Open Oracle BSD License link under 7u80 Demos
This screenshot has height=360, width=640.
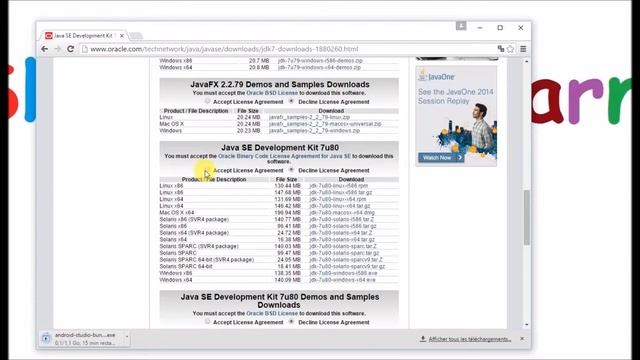[272, 313]
